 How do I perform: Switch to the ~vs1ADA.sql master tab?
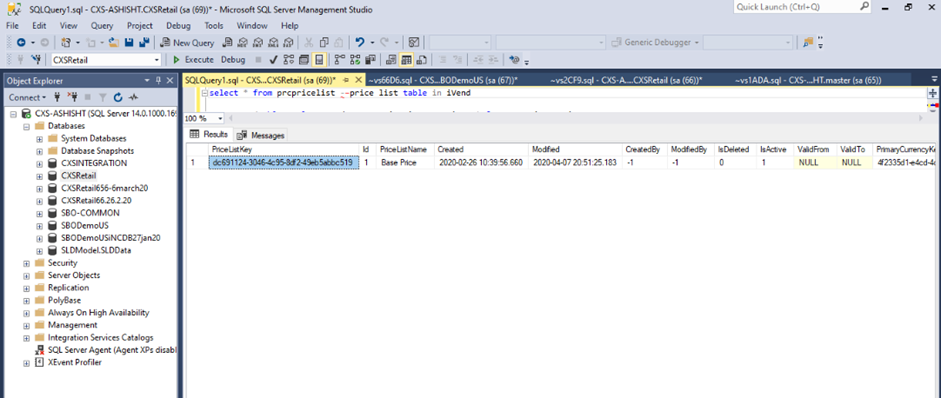(x=807, y=80)
